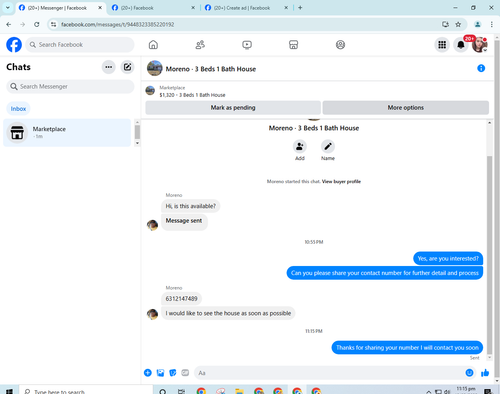500x394 pixels.
Task: Choose a GIF icon
Action: (185, 373)
